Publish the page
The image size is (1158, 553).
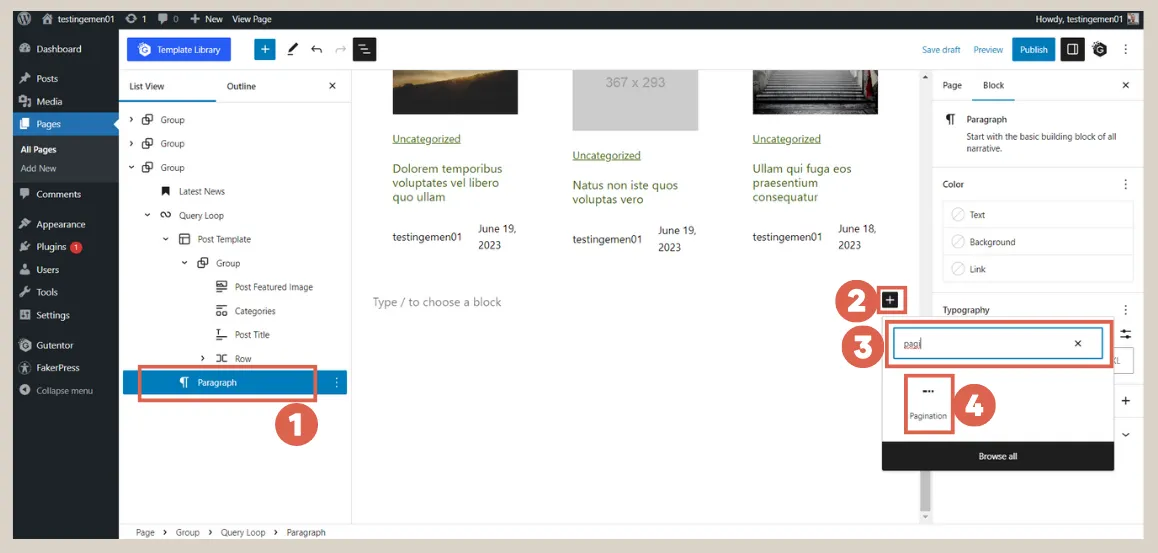coord(1033,49)
